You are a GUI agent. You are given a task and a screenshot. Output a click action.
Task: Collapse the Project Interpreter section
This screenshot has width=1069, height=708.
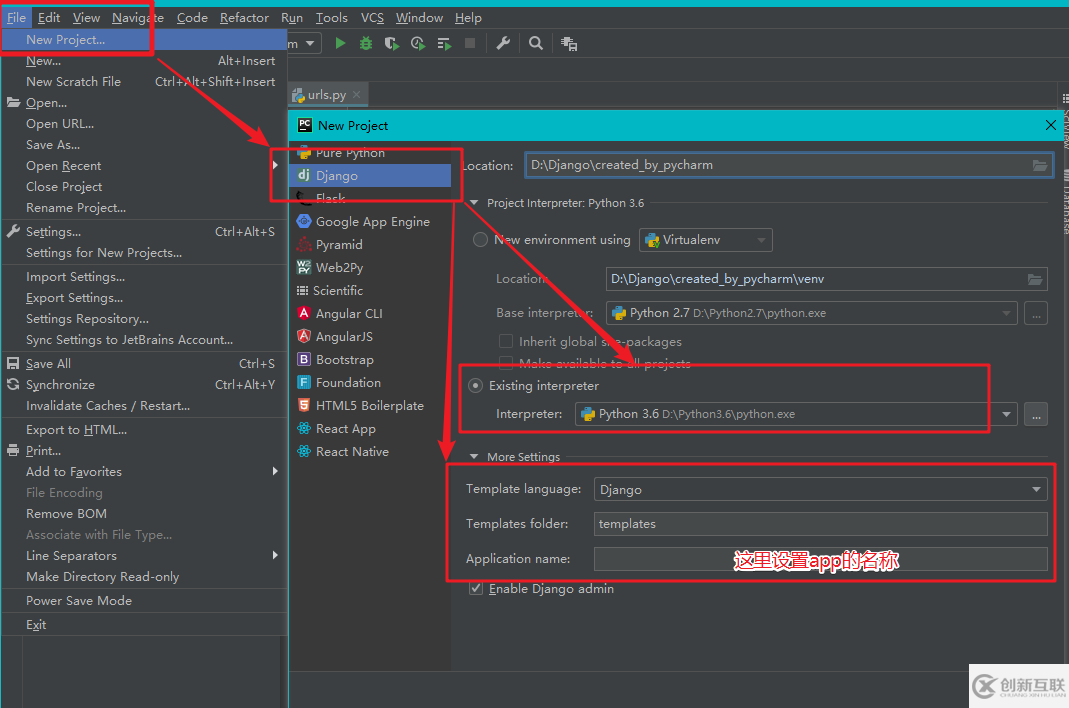tap(475, 203)
